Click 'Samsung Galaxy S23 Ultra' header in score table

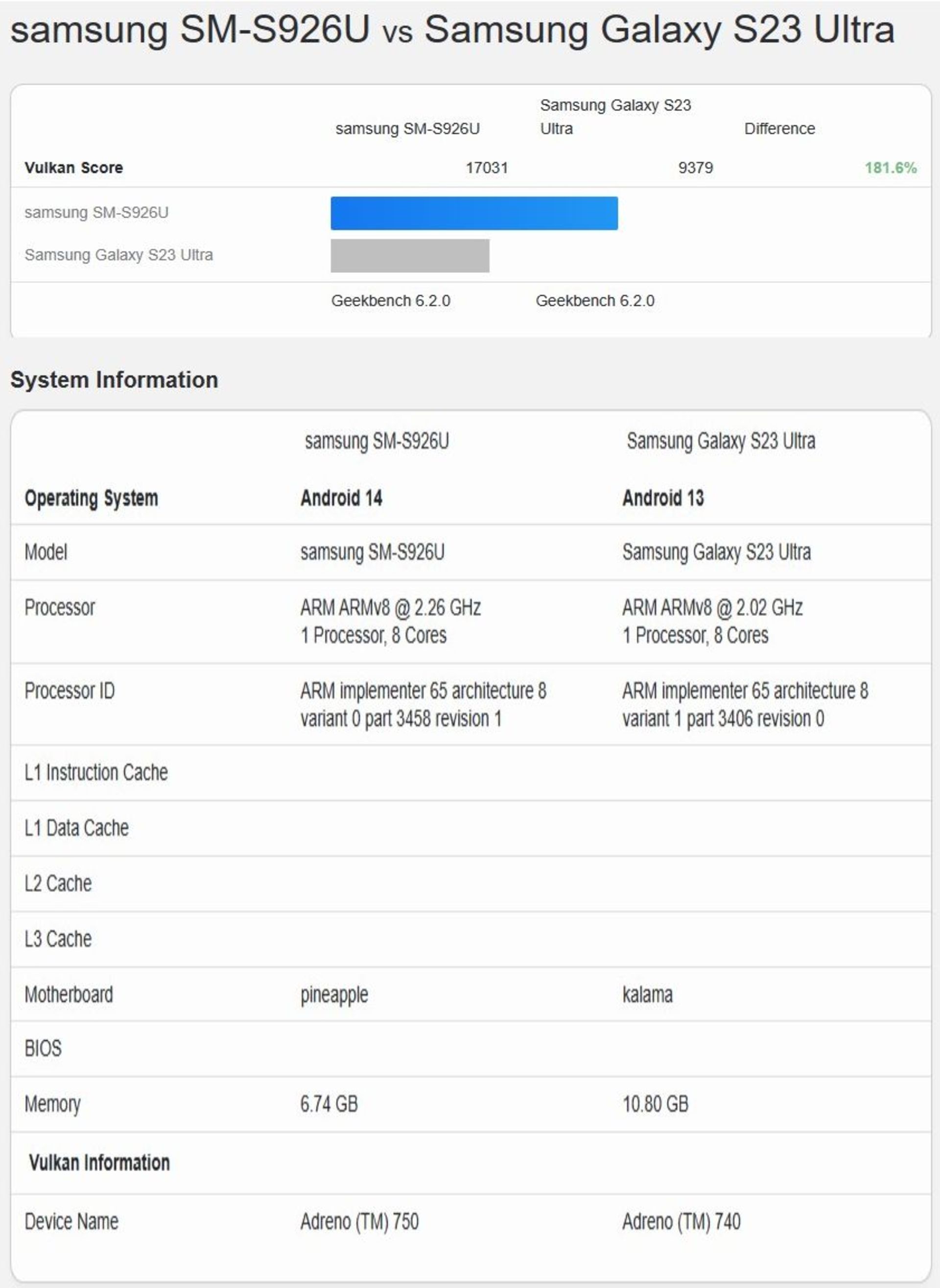(x=615, y=116)
